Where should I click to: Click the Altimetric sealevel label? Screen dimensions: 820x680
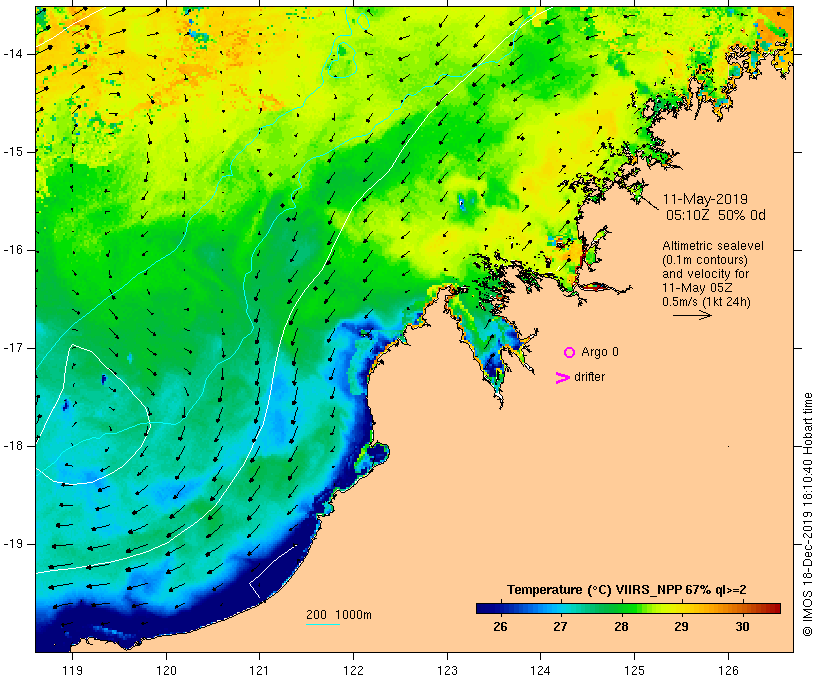[713, 246]
